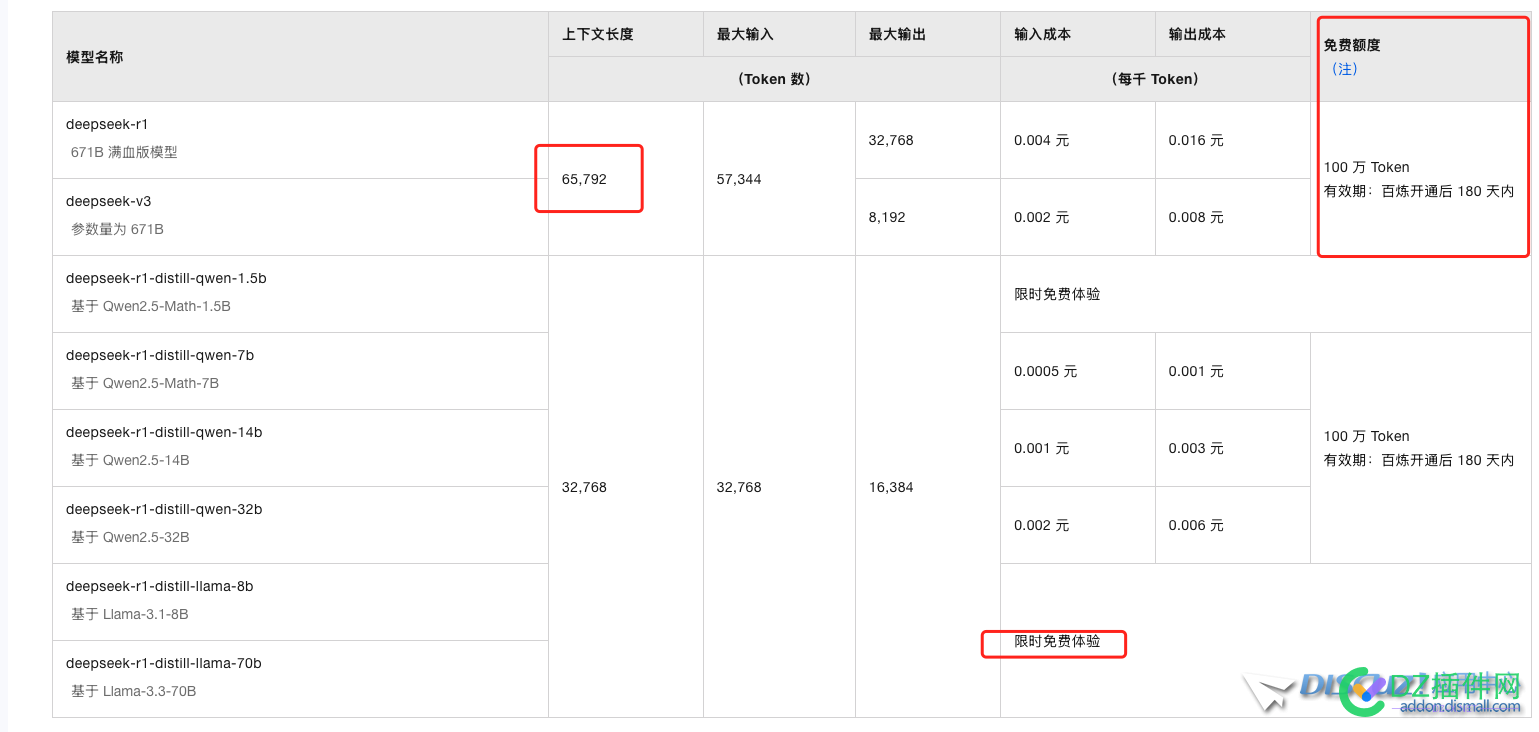Viewport: 1539px width, 732px height.
Task: Click 基于 Qwen2.5-Math-1.5B description
Action: click(151, 306)
